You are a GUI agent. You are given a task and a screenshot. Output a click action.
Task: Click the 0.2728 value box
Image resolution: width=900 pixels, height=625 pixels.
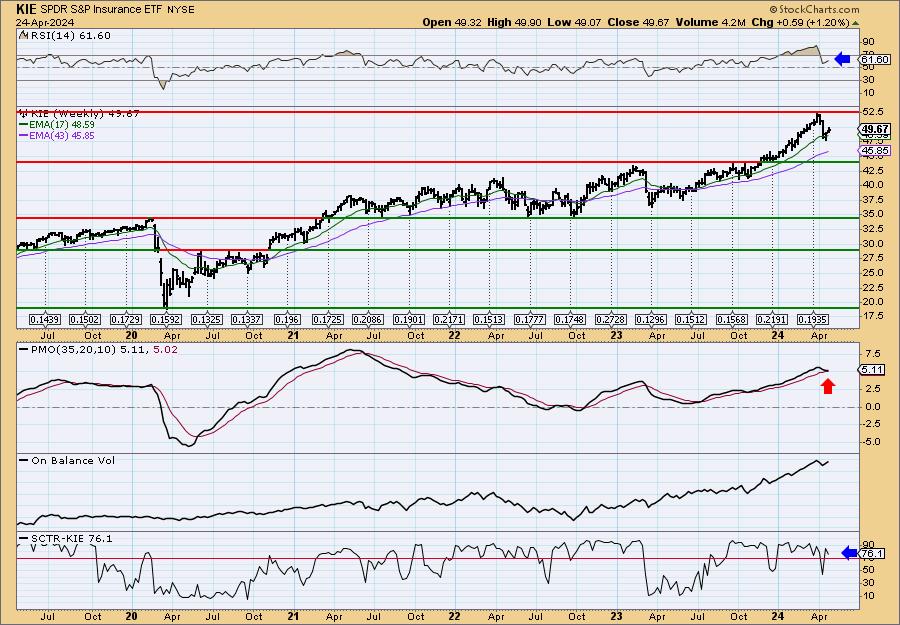pos(611,319)
